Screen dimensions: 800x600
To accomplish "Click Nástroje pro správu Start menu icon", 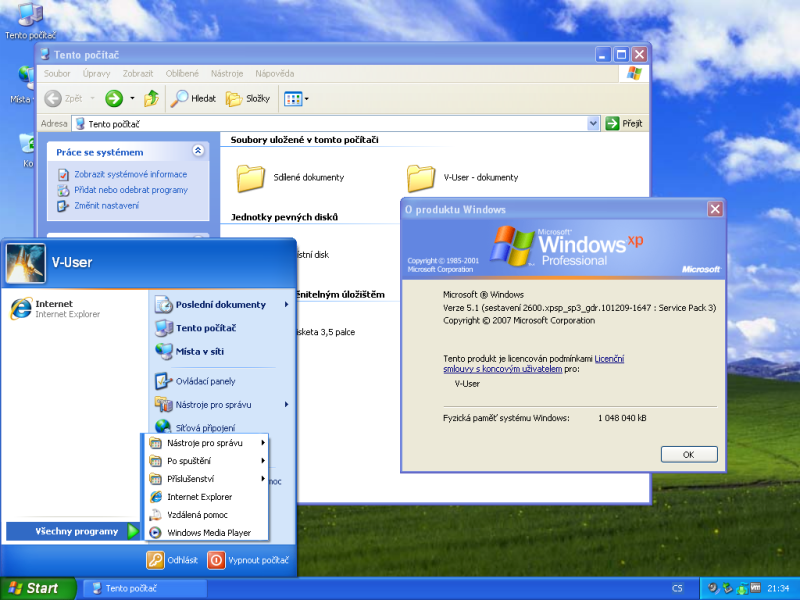I will (164, 405).
